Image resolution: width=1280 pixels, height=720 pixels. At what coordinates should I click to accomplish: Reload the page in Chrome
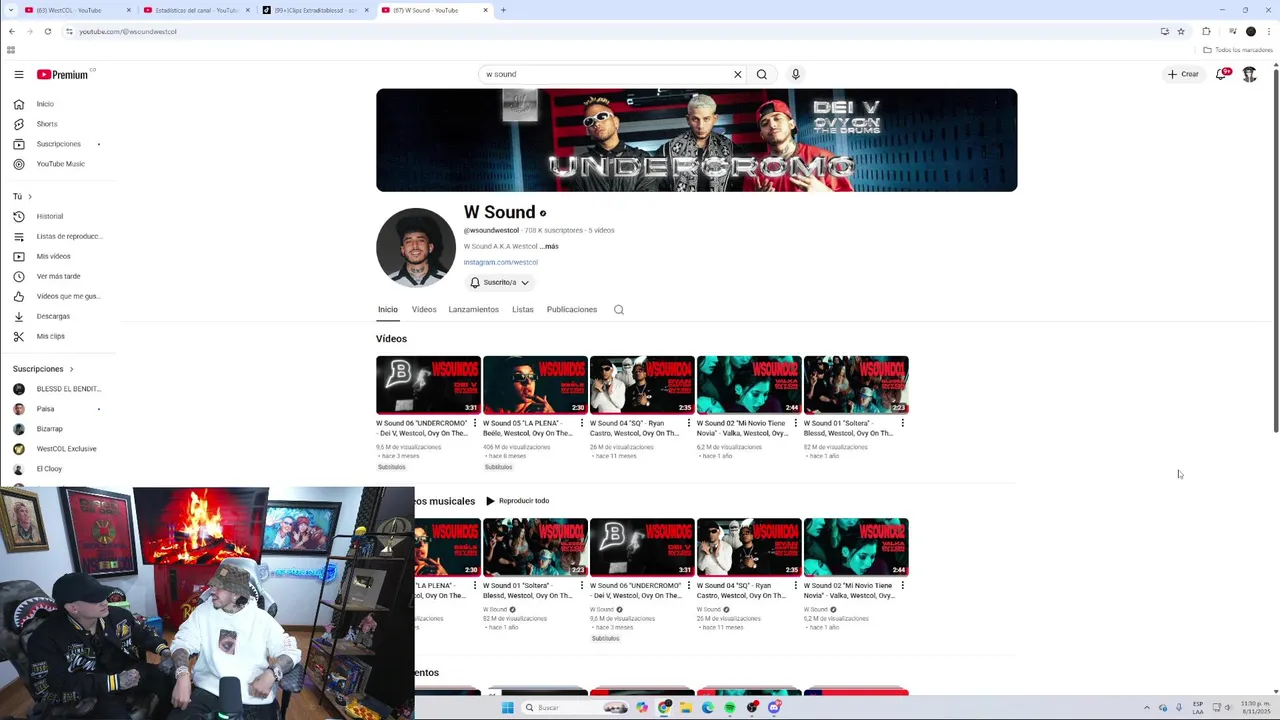click(x=47, y=31)
